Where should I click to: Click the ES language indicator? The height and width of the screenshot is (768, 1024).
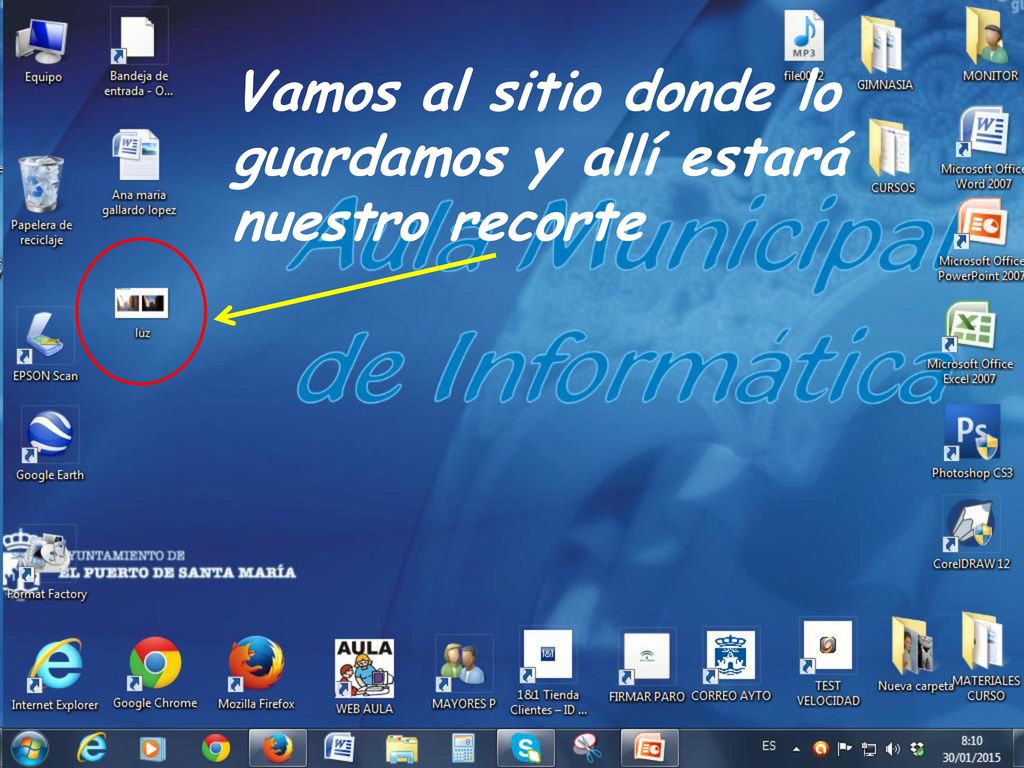[769, 746]
